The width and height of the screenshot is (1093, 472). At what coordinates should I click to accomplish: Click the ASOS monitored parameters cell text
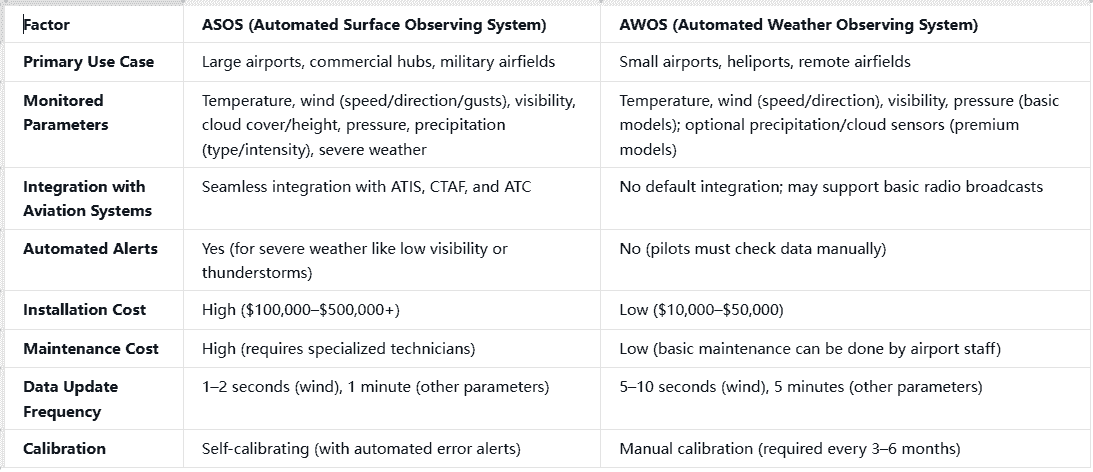coord(388,125)
